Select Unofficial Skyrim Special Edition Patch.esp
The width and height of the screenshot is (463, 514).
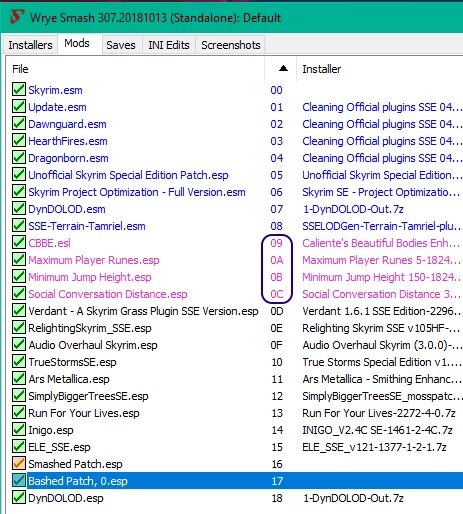(x=128, y=175)
